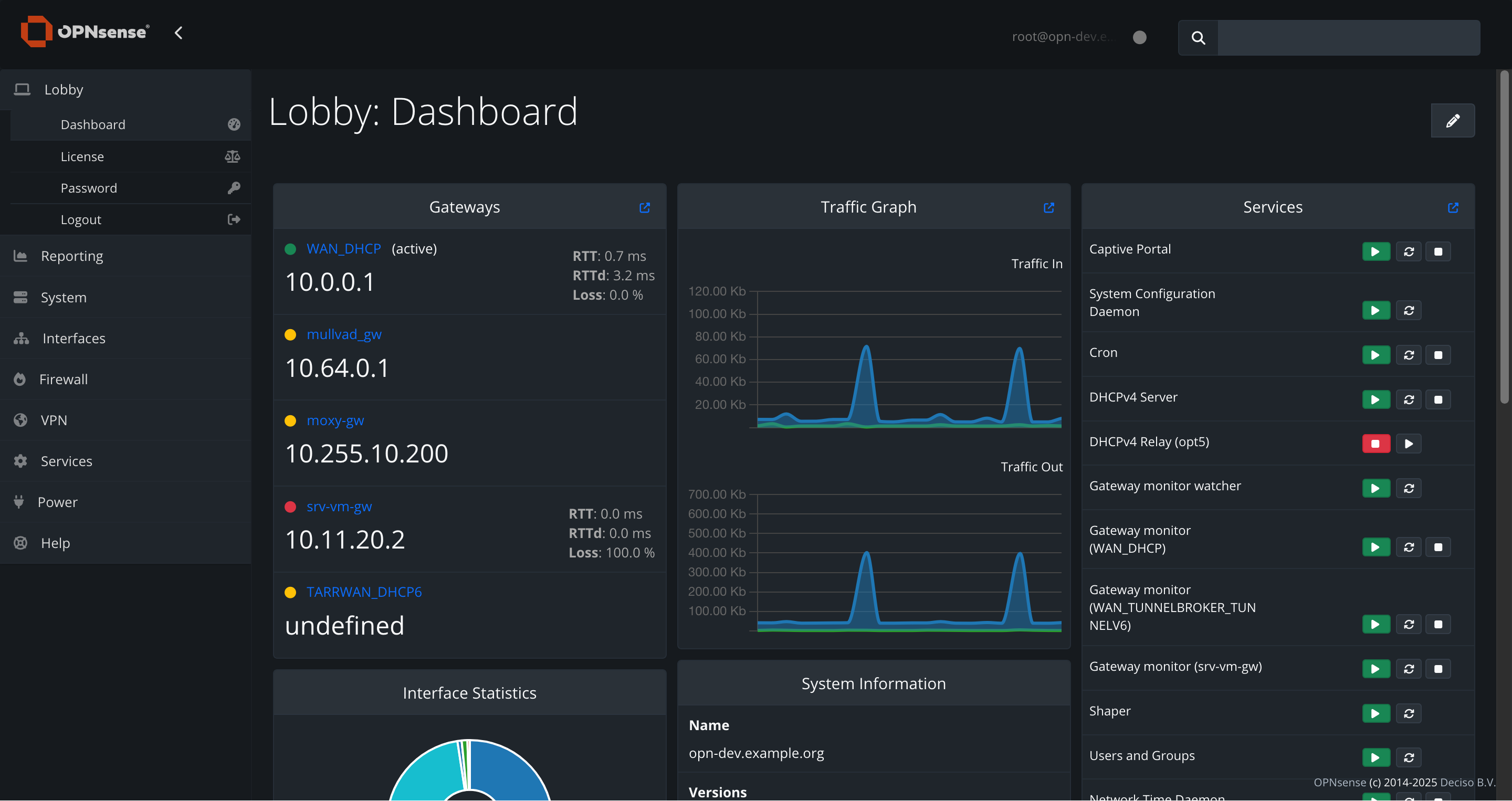Stop the Gateway monitor (srv-vm-gw) service
The image size is (1512, 801).
point(1438,669)
